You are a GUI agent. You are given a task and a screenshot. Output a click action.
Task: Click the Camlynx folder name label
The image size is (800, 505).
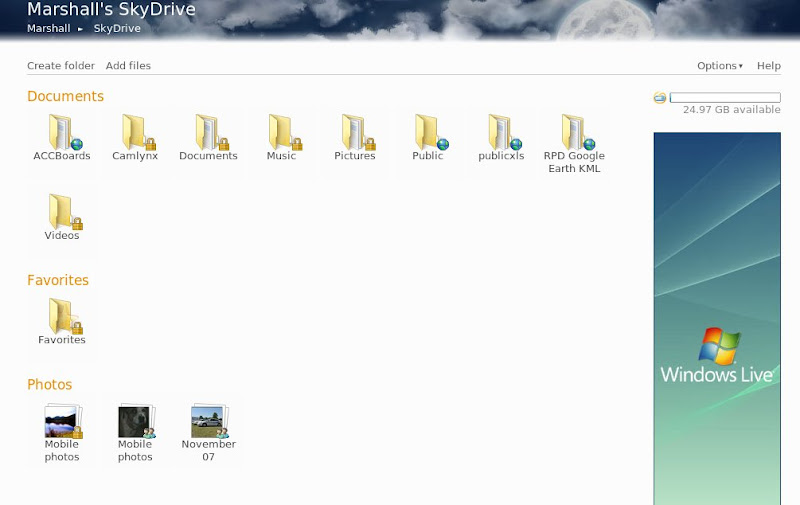click(x=135, y=156)
